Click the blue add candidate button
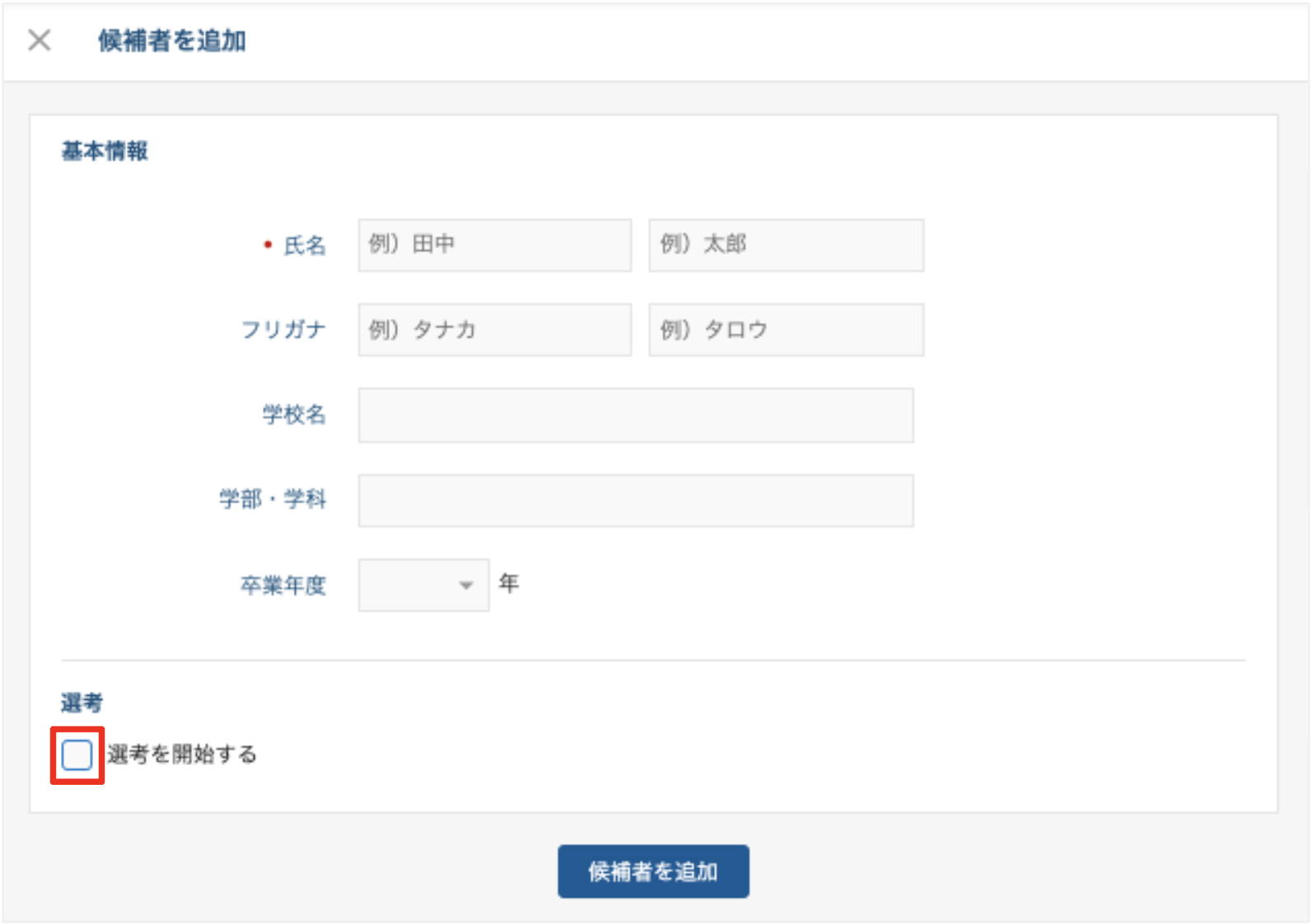Viewport: 1313px width, 924px height. point(653,870)
